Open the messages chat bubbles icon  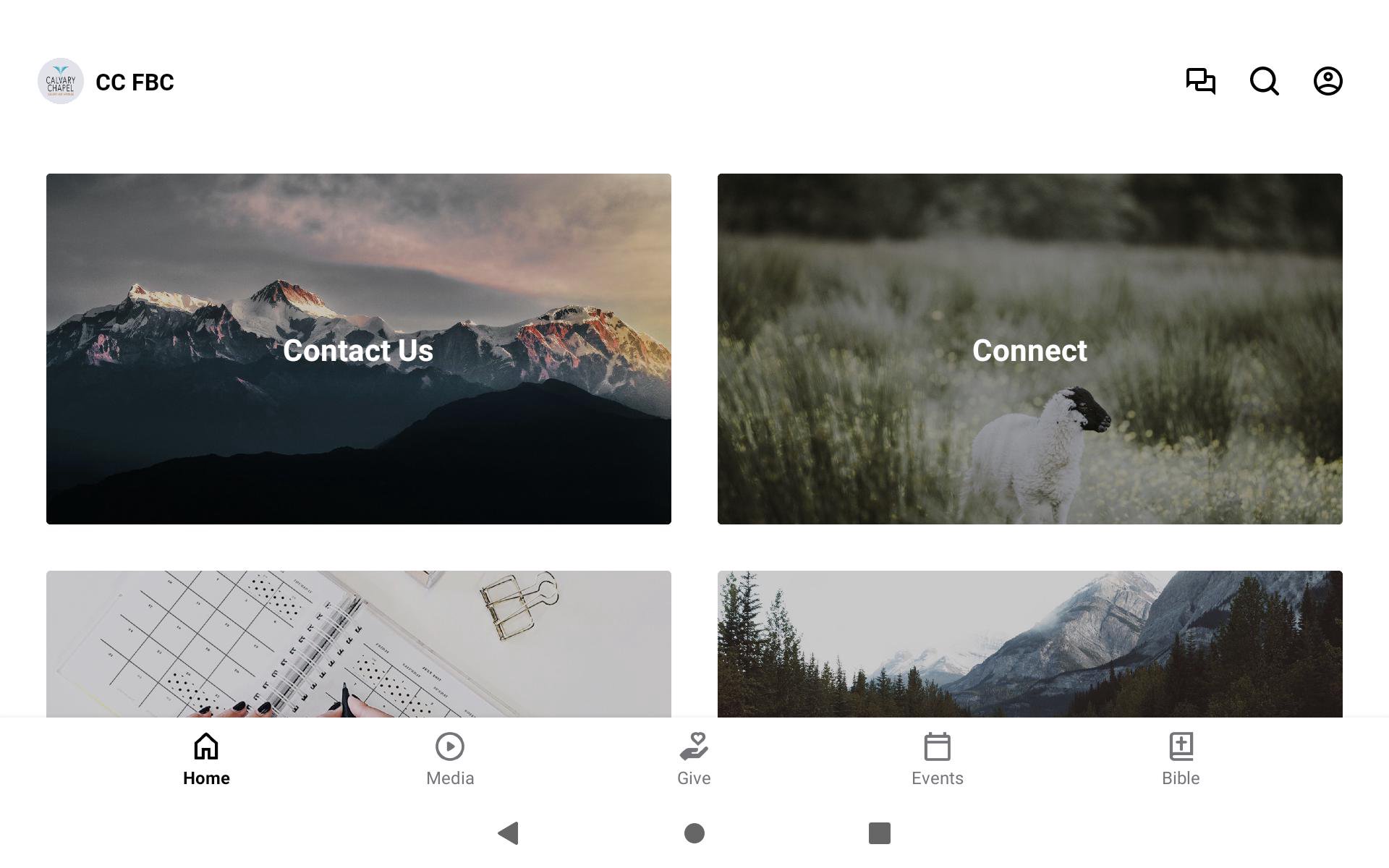click(1200, 81)
